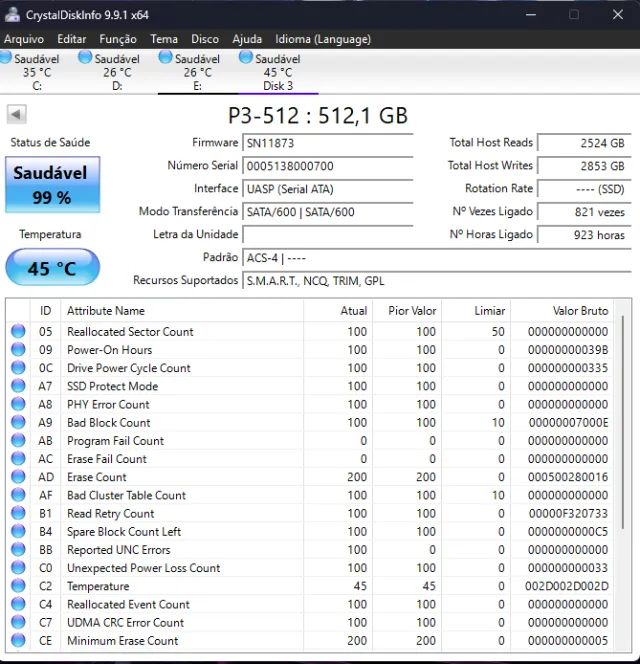Click status icon of Power-On Hours row
The image size is (640, 664).
(18, 349)
